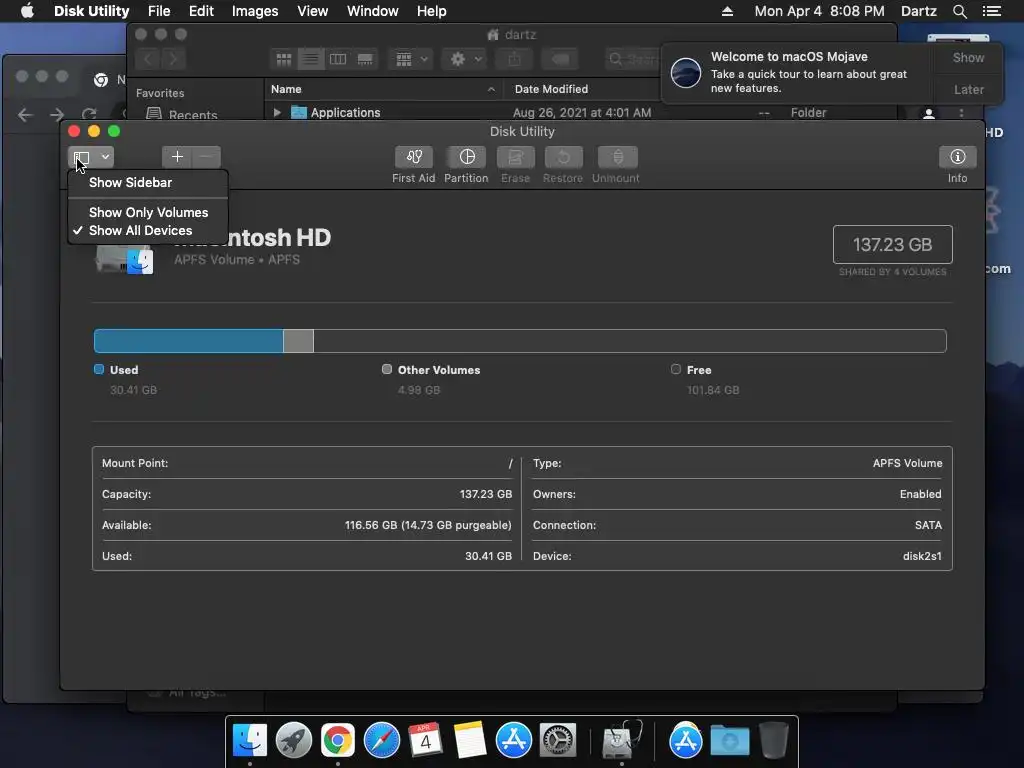Click the SATA connection value
The width and height of the screenshot is (1024, 768).
pos(928,525)
